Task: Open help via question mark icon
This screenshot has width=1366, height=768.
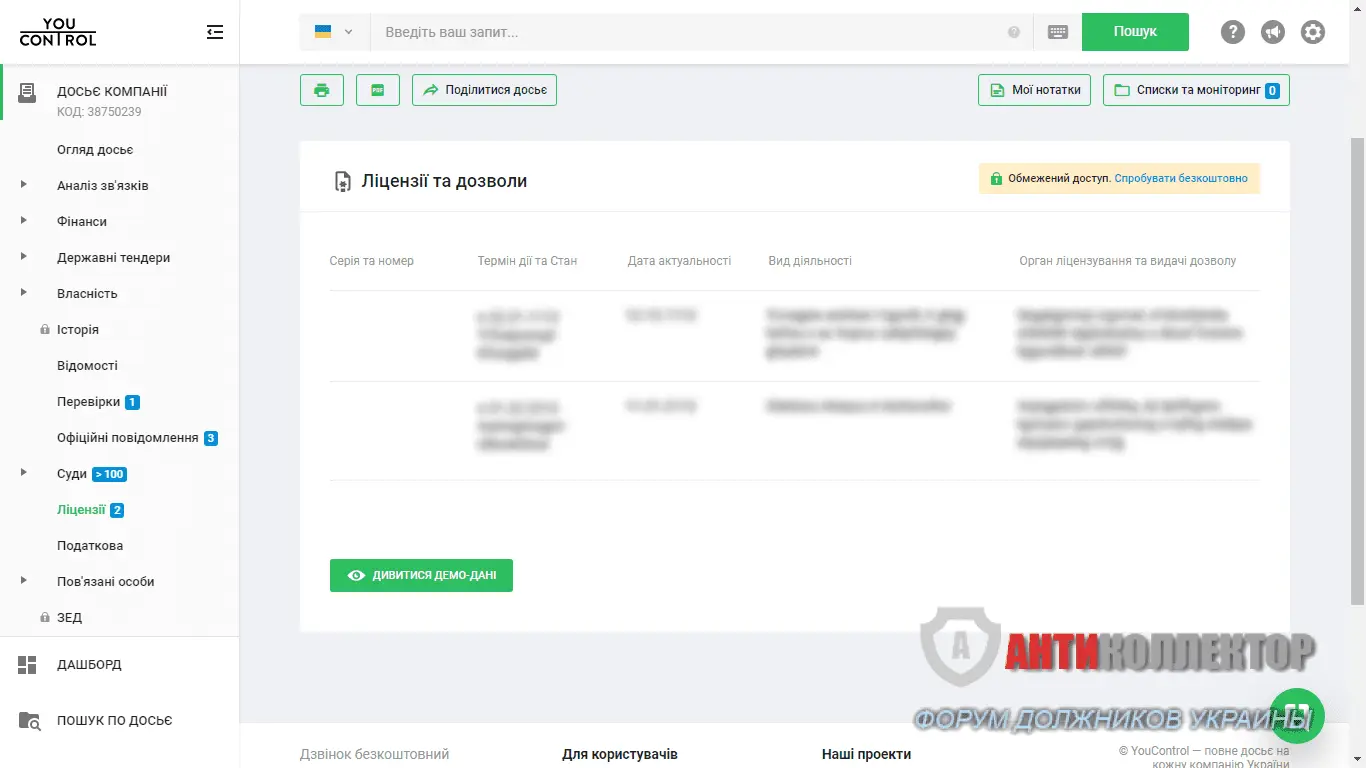Action: click(x=1232, y=32)
